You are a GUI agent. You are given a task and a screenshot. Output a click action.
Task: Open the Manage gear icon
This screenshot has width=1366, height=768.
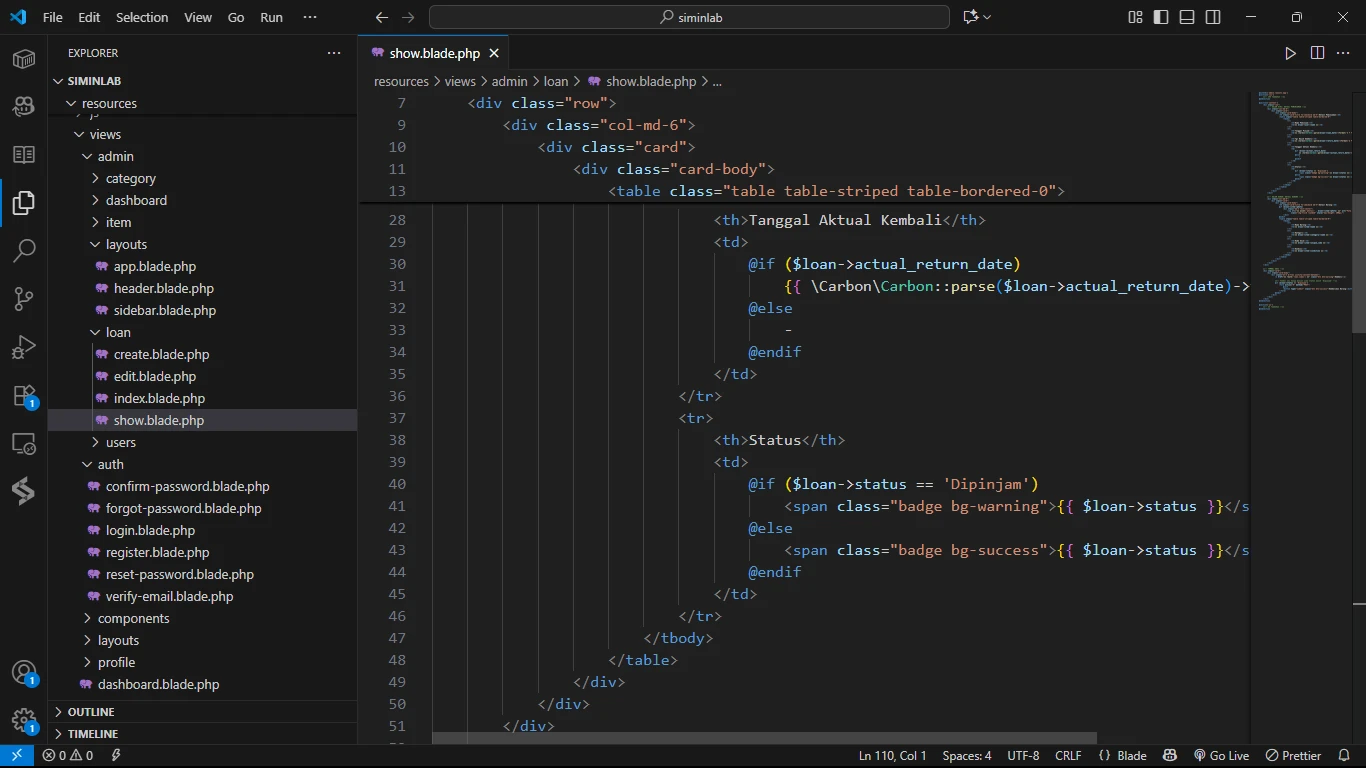[24, 720]
